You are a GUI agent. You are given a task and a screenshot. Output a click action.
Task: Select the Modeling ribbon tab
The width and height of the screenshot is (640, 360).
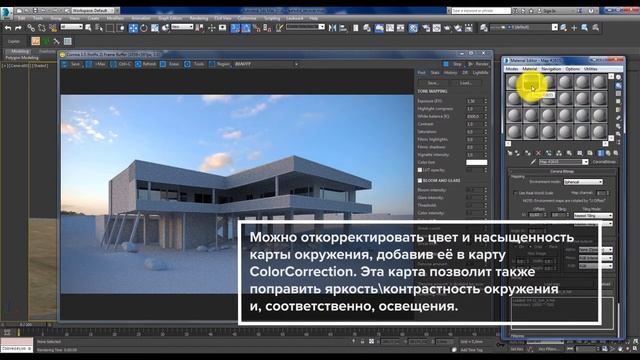20,51
